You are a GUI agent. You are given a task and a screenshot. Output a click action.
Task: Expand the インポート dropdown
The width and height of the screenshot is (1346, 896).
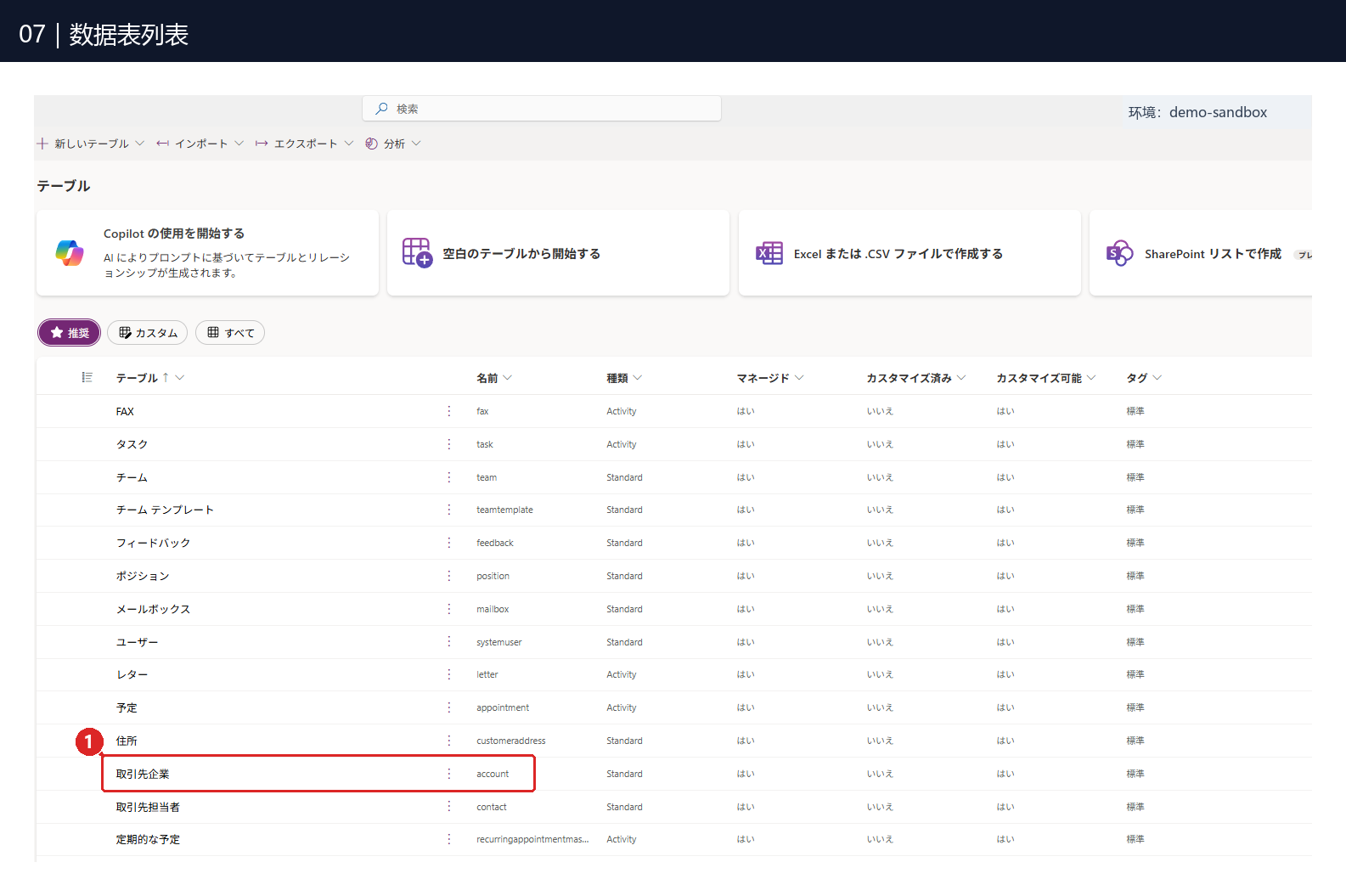pos(239,144)
